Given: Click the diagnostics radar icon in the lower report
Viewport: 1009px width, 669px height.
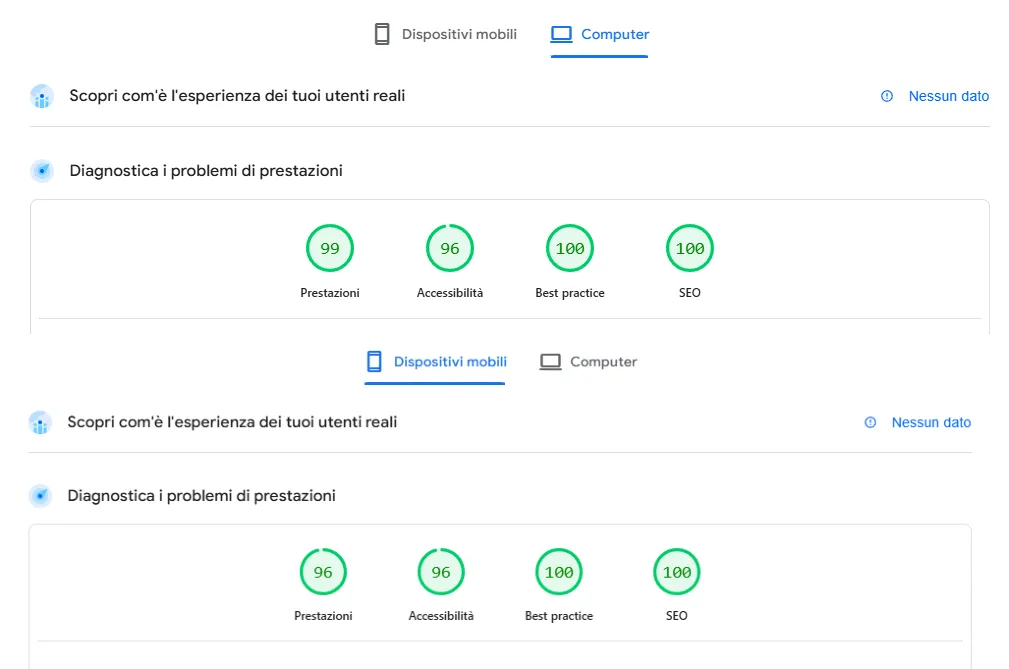Looking at the screenshot, I should click(40, 496).
